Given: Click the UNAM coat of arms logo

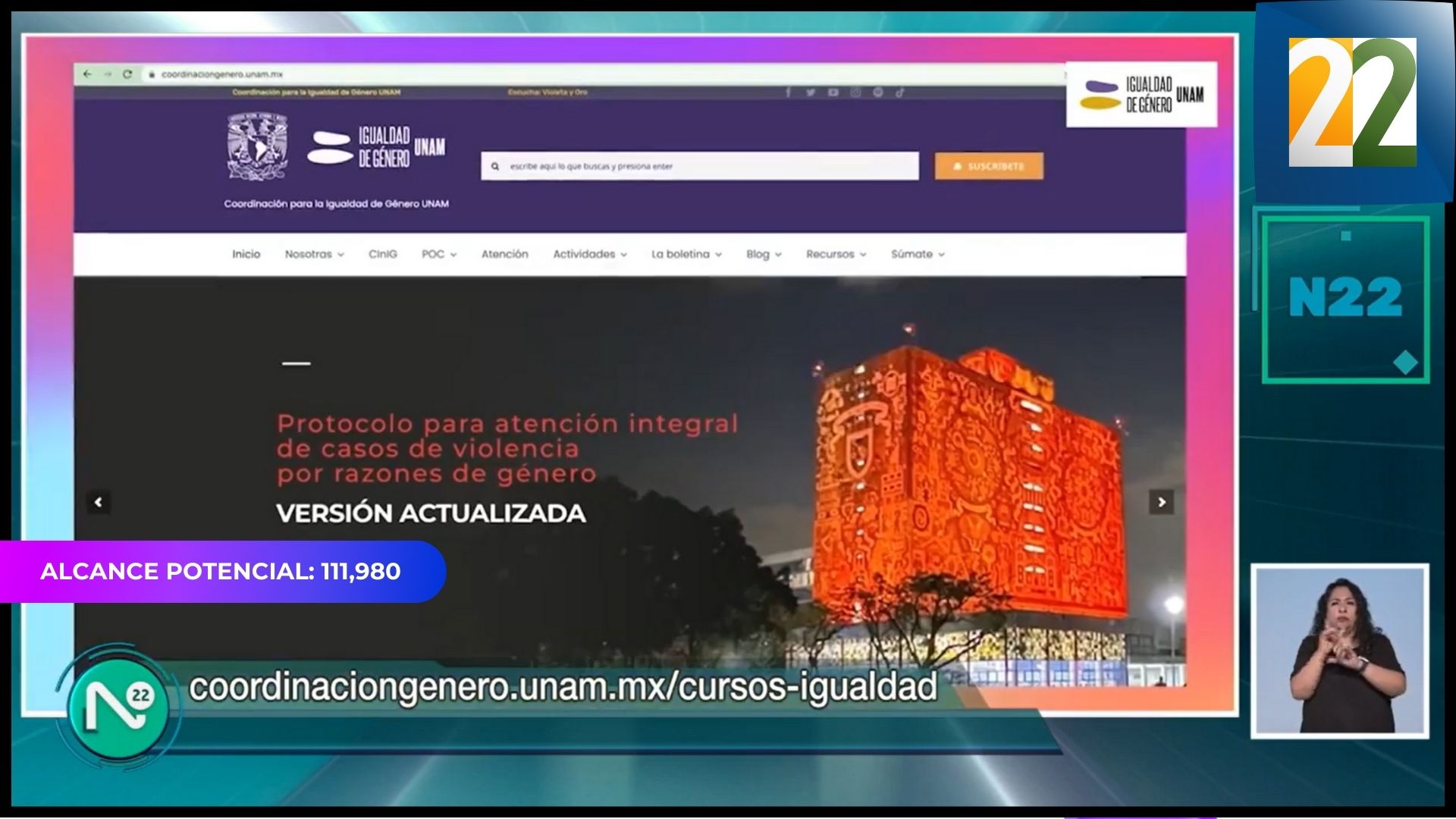Looking at the screenshot, I should click(x=258, y=147).
